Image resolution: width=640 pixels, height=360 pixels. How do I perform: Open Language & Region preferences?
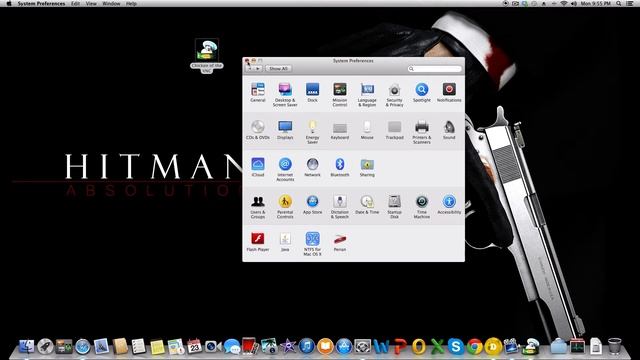click(367, 94)
